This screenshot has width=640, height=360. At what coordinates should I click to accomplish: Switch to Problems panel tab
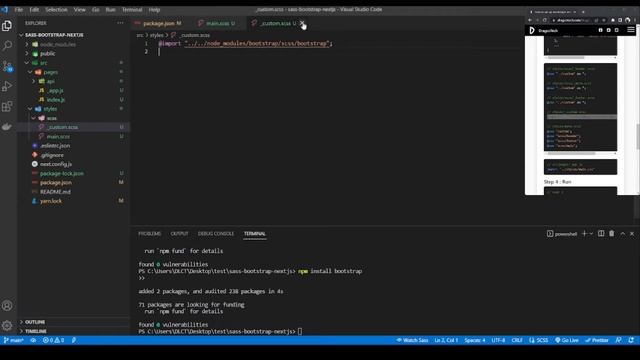pos(149,233)
